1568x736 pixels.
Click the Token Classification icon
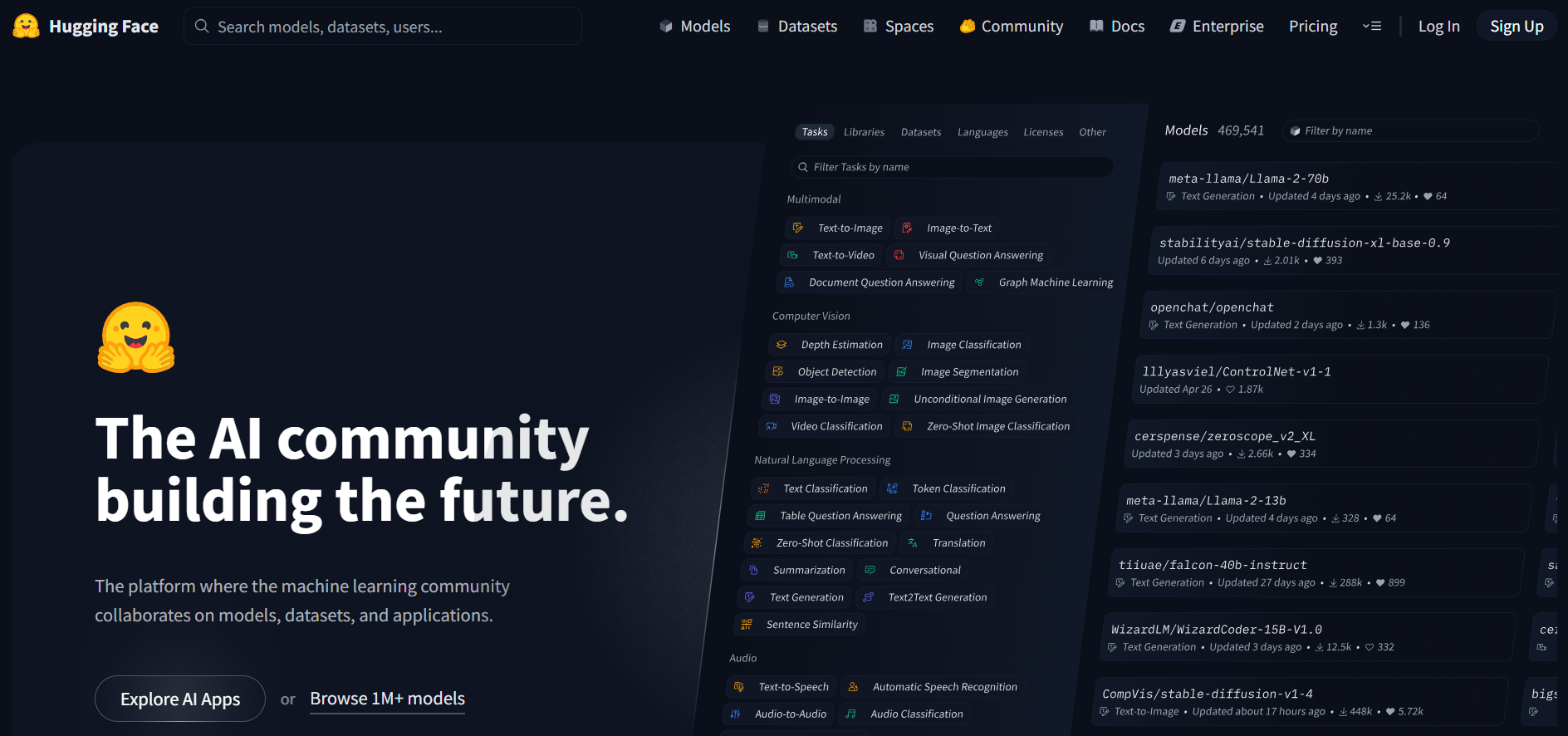click(x=892, y=488)
